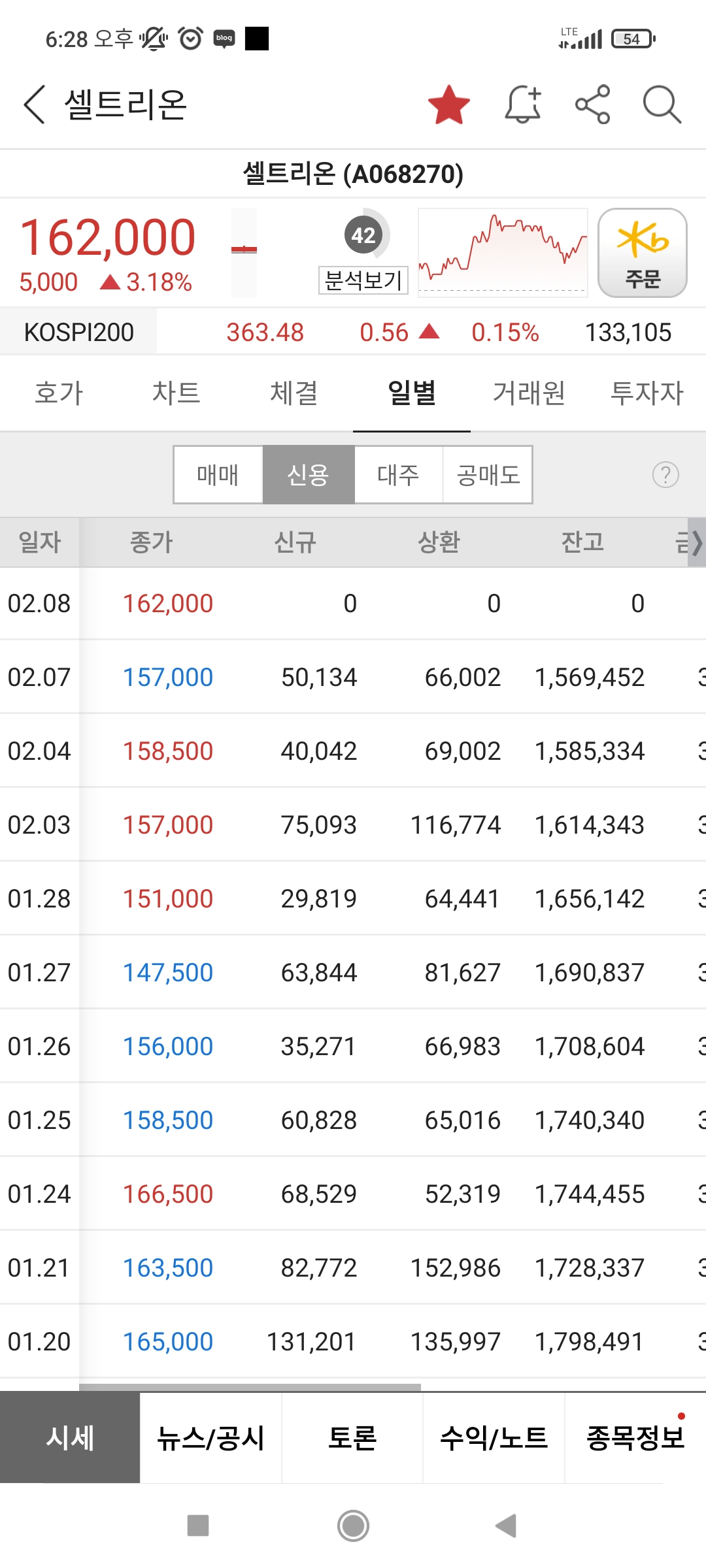Select value 131,201 in 01.20 row

pyautogui.click(x=312, y=1342)
